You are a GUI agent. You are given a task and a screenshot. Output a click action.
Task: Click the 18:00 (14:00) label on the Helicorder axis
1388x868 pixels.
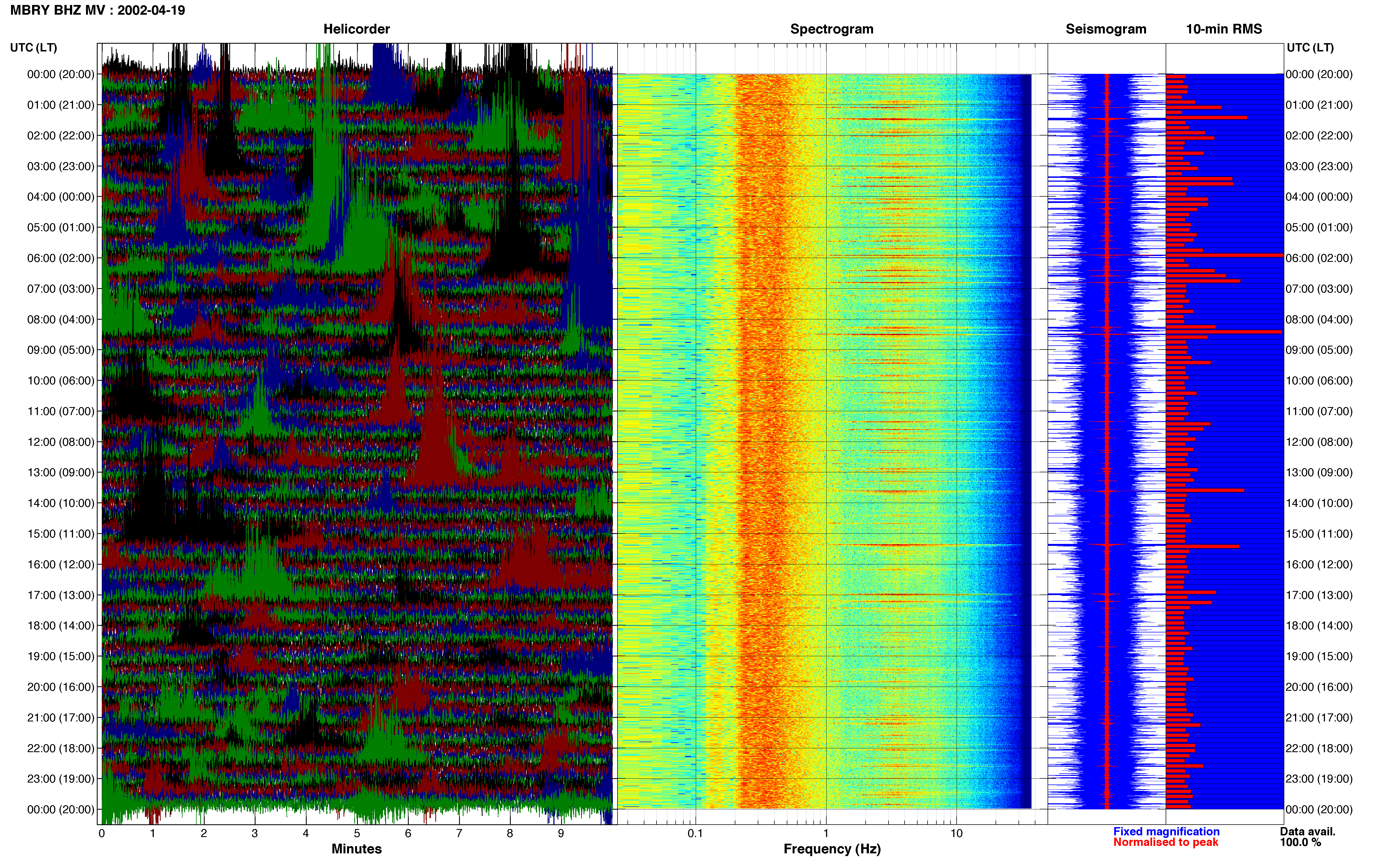click(x=61, y=626)
